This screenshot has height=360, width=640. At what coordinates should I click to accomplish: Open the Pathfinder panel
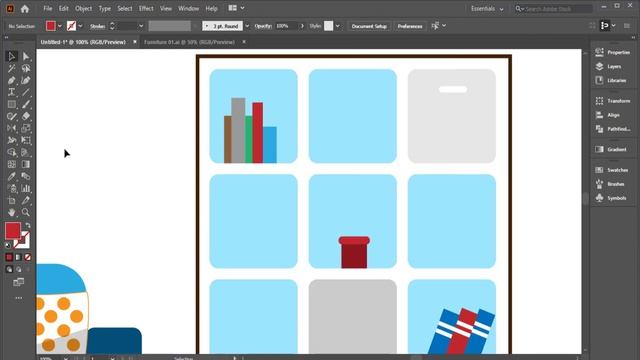613,129
